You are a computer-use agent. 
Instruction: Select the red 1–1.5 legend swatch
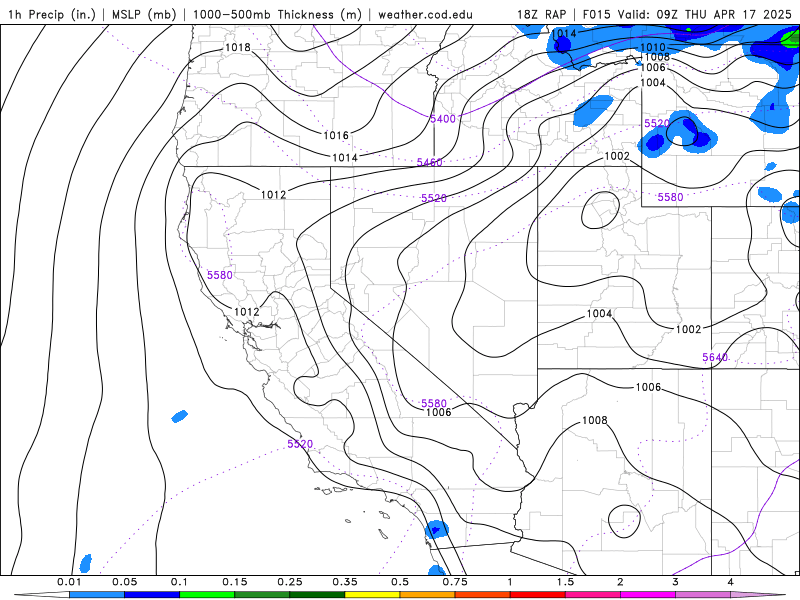pyautogui.click(x=538, y=595)
